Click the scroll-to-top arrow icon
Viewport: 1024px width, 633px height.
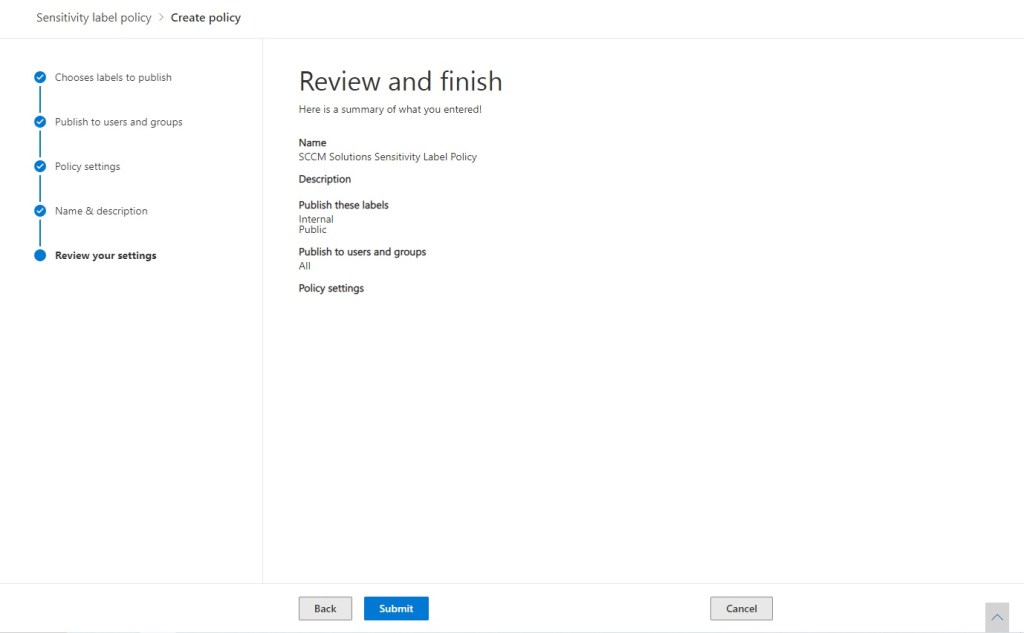(x=996, y=617)
